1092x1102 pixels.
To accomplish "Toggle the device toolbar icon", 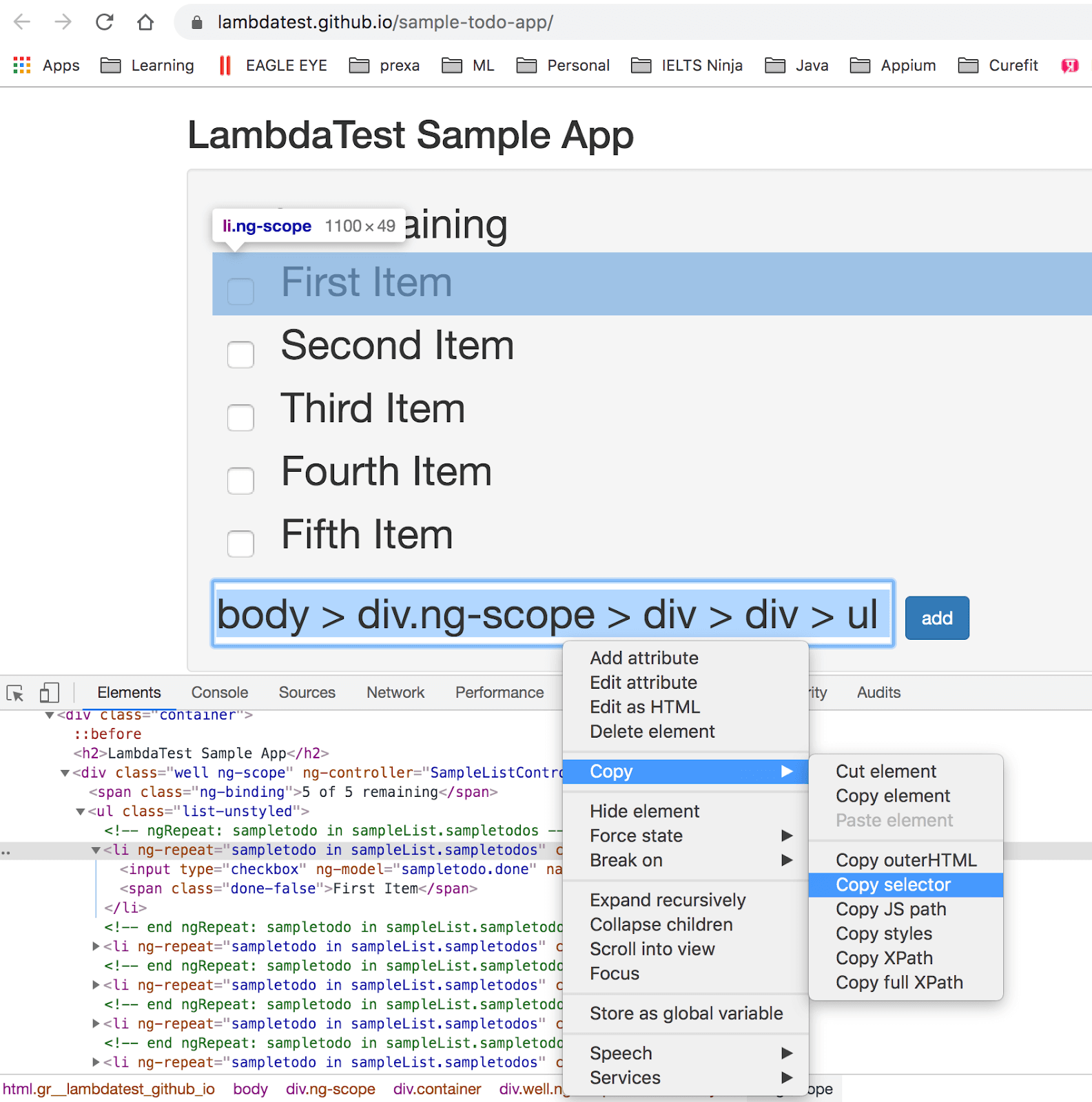I will pos(49,693).
